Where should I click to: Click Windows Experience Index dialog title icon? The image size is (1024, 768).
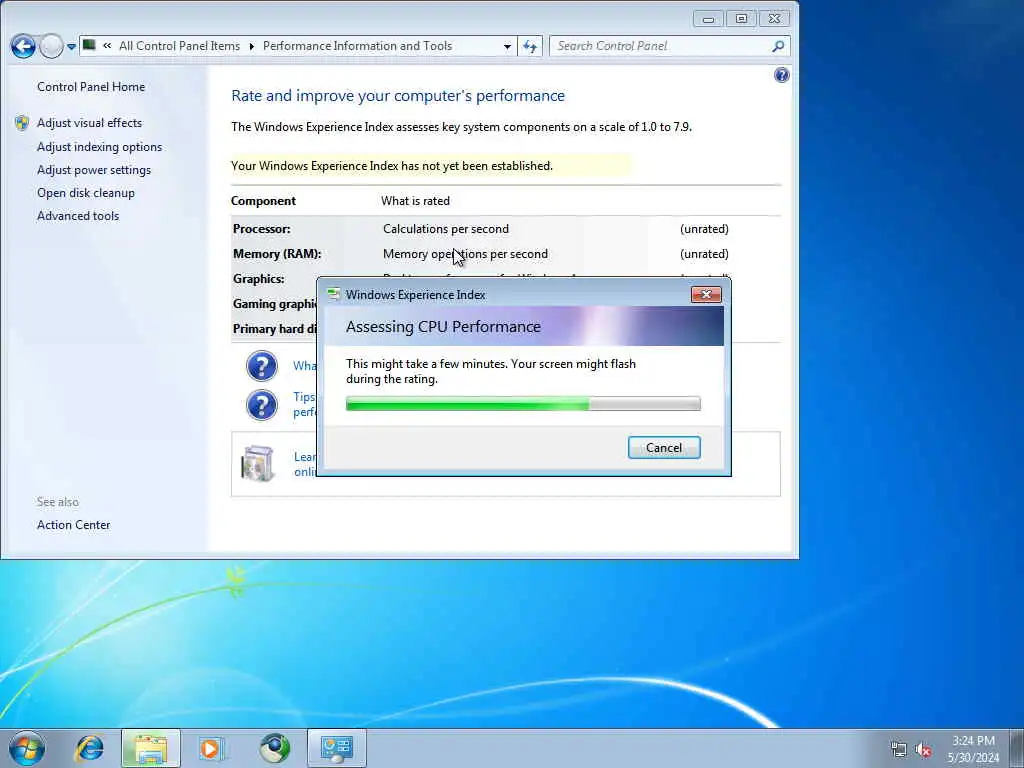point(334,295)
